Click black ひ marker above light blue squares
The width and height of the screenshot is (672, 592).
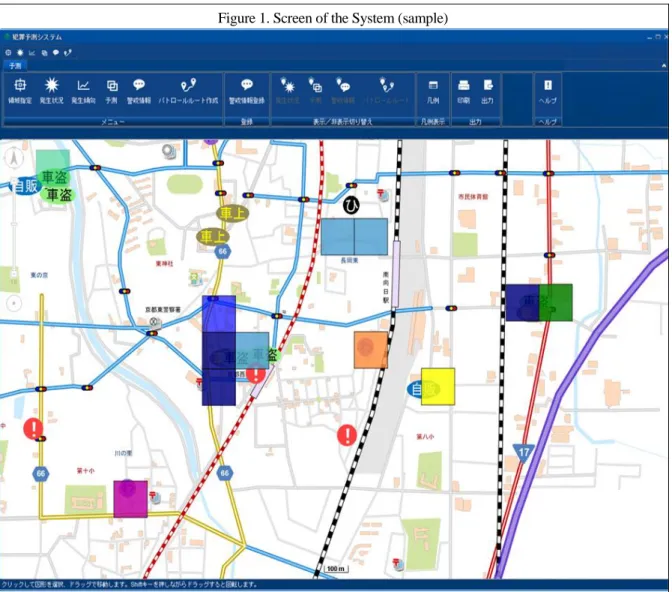pos(351,206)
